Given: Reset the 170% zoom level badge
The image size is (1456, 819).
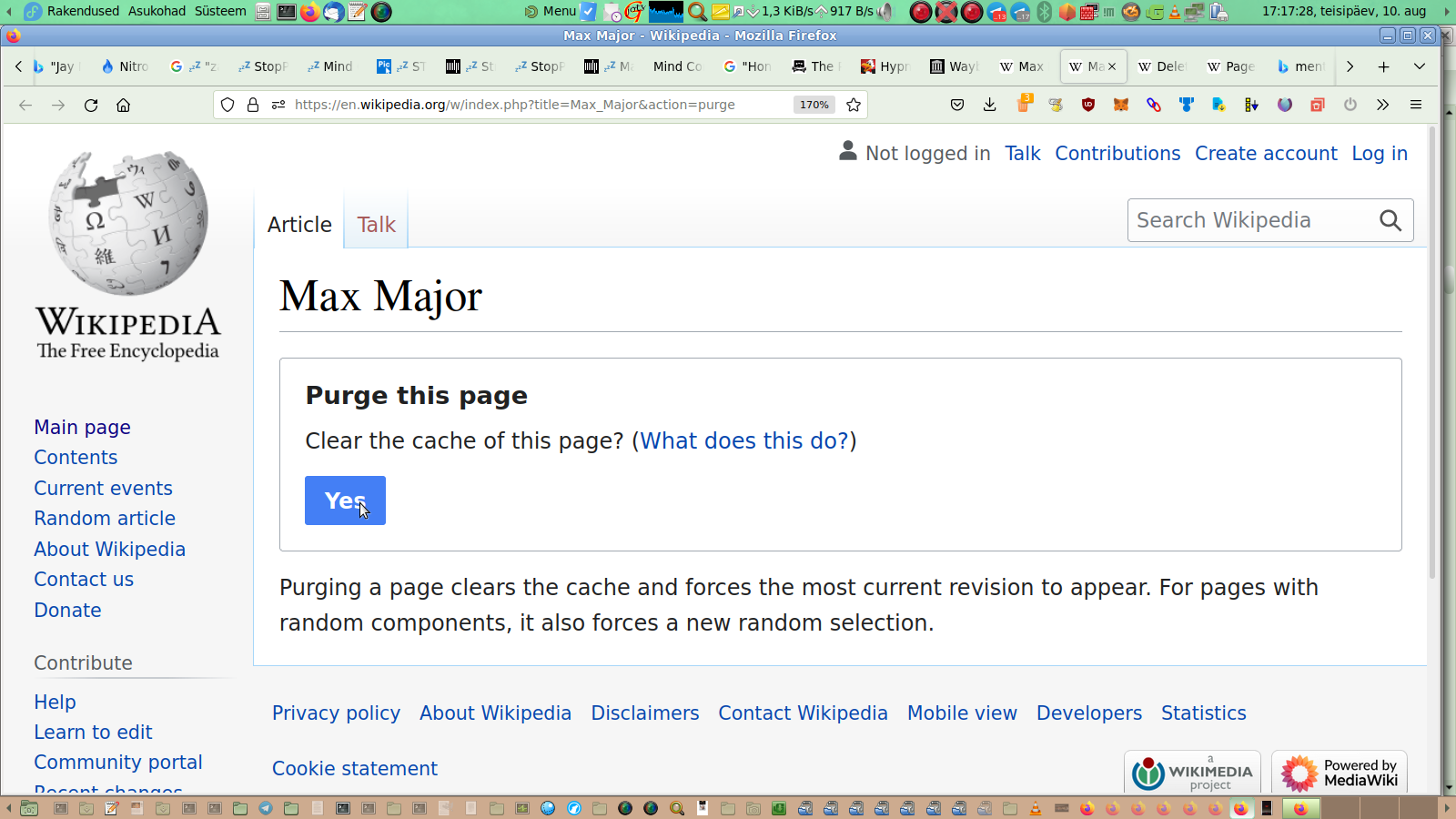Looking at the screenshot, I should (x=814, y=105).
